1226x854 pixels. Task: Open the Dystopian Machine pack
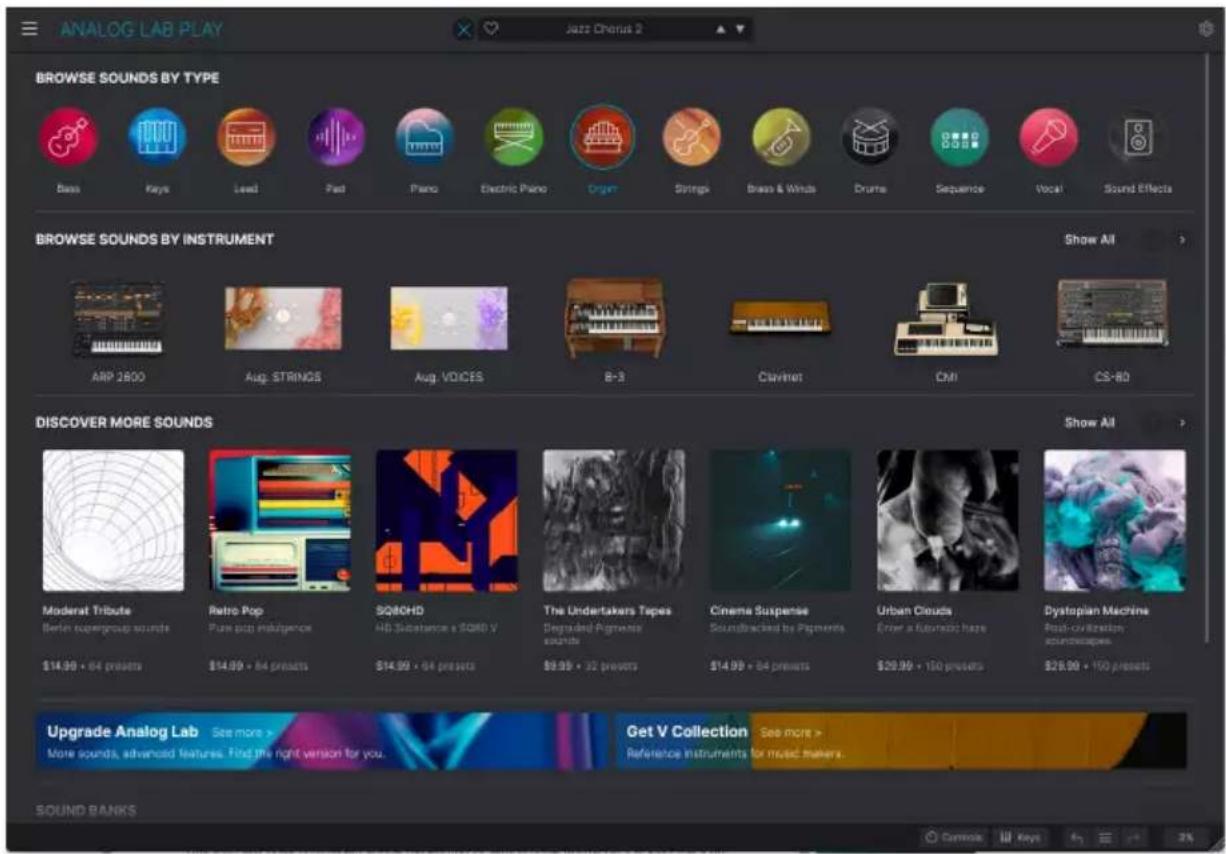(x=1115, y=521)
